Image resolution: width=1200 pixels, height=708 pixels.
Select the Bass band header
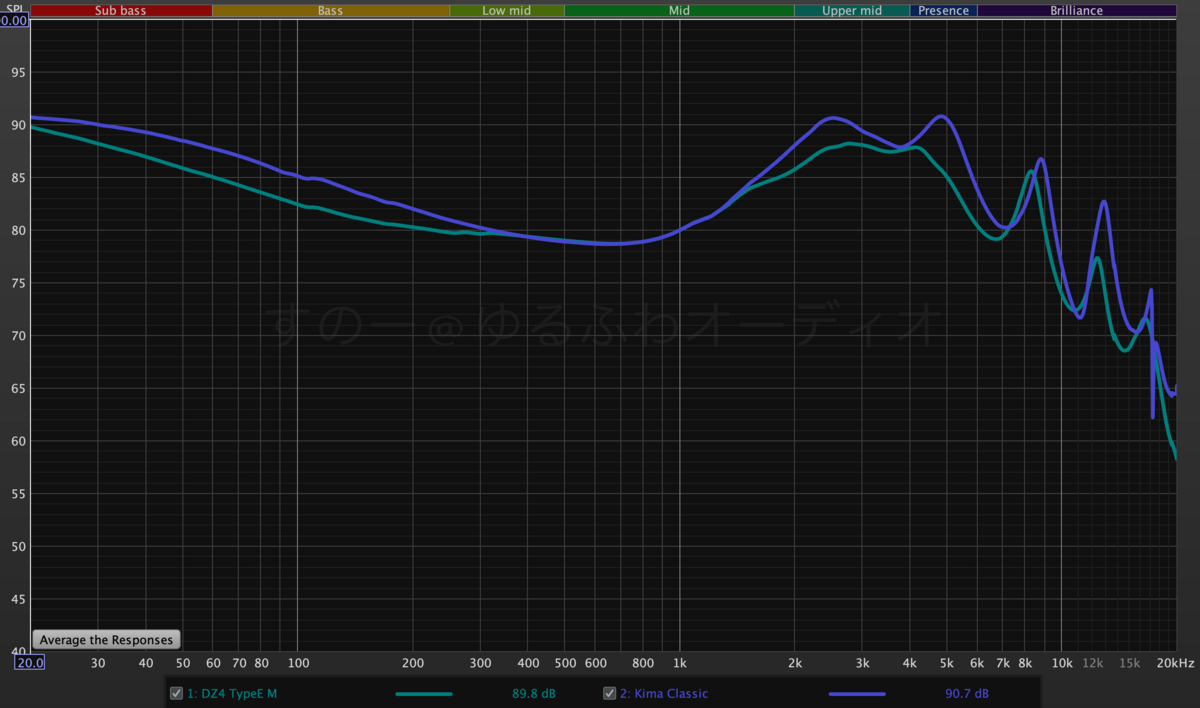coord(331,10)
